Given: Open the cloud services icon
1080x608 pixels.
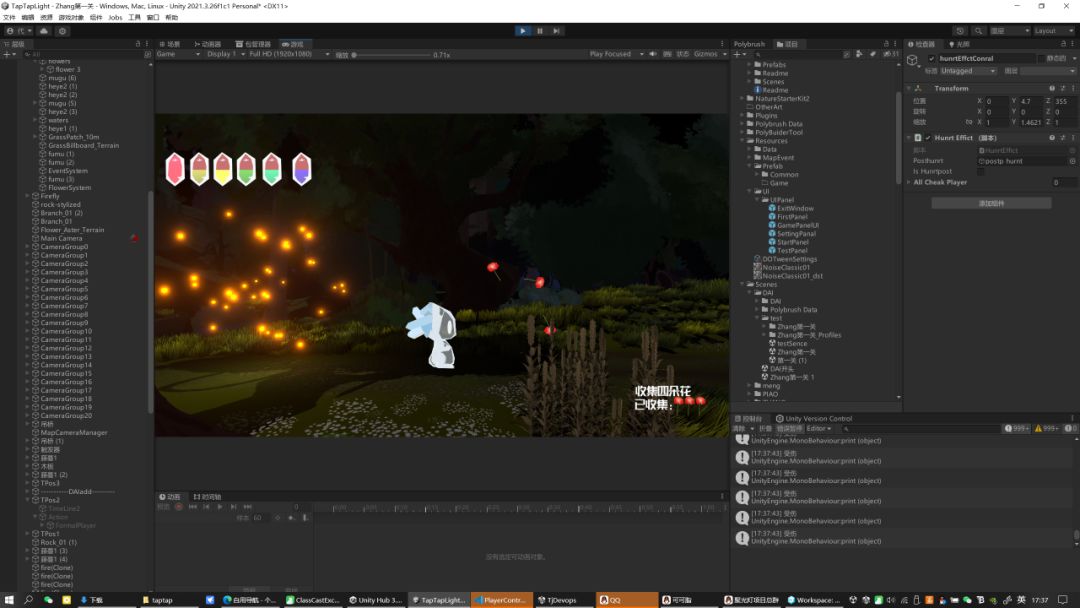Looking at the screenshot, I should coord(44,31).
